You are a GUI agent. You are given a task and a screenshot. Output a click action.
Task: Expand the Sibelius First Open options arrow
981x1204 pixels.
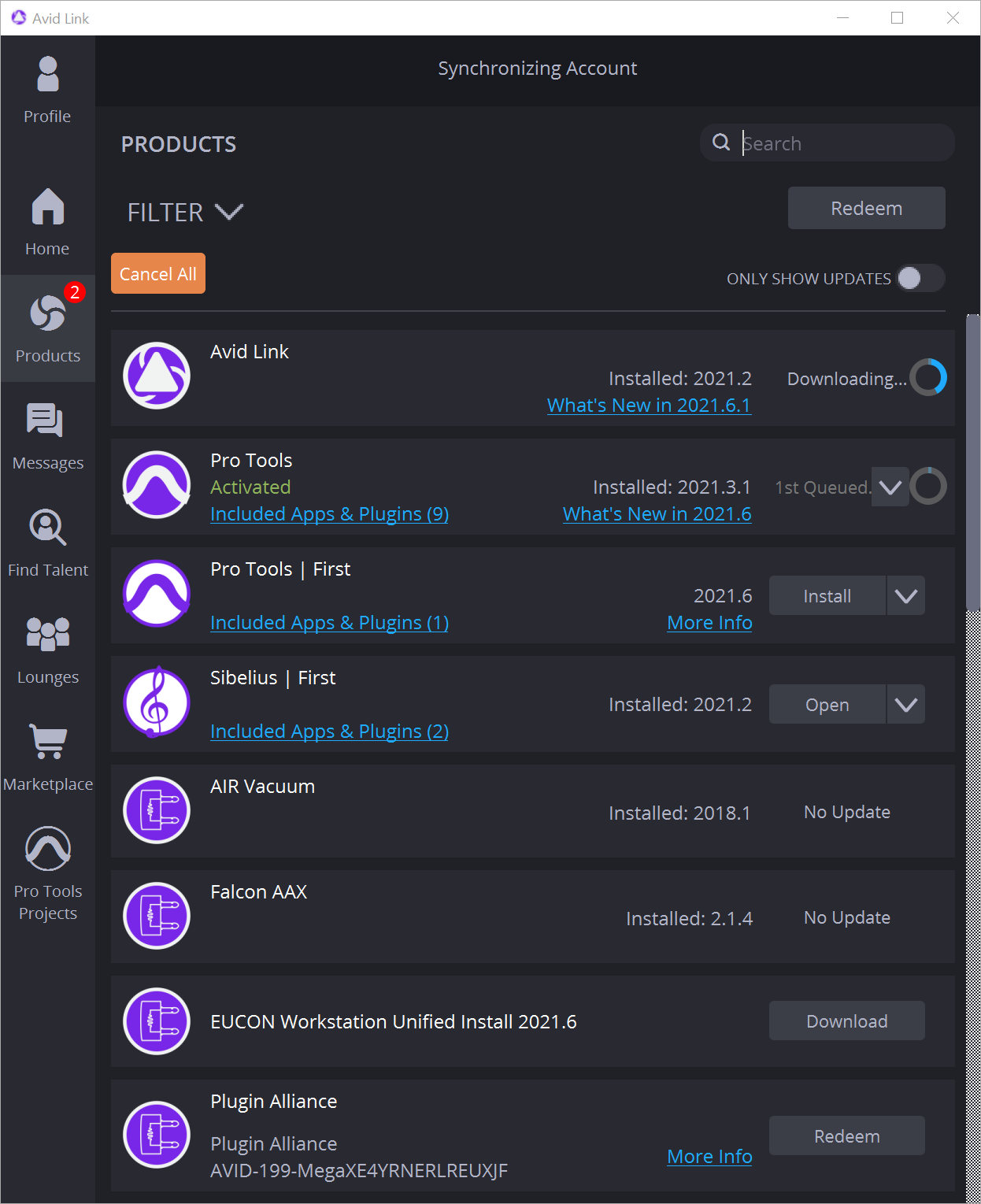[x=905, y=705]
